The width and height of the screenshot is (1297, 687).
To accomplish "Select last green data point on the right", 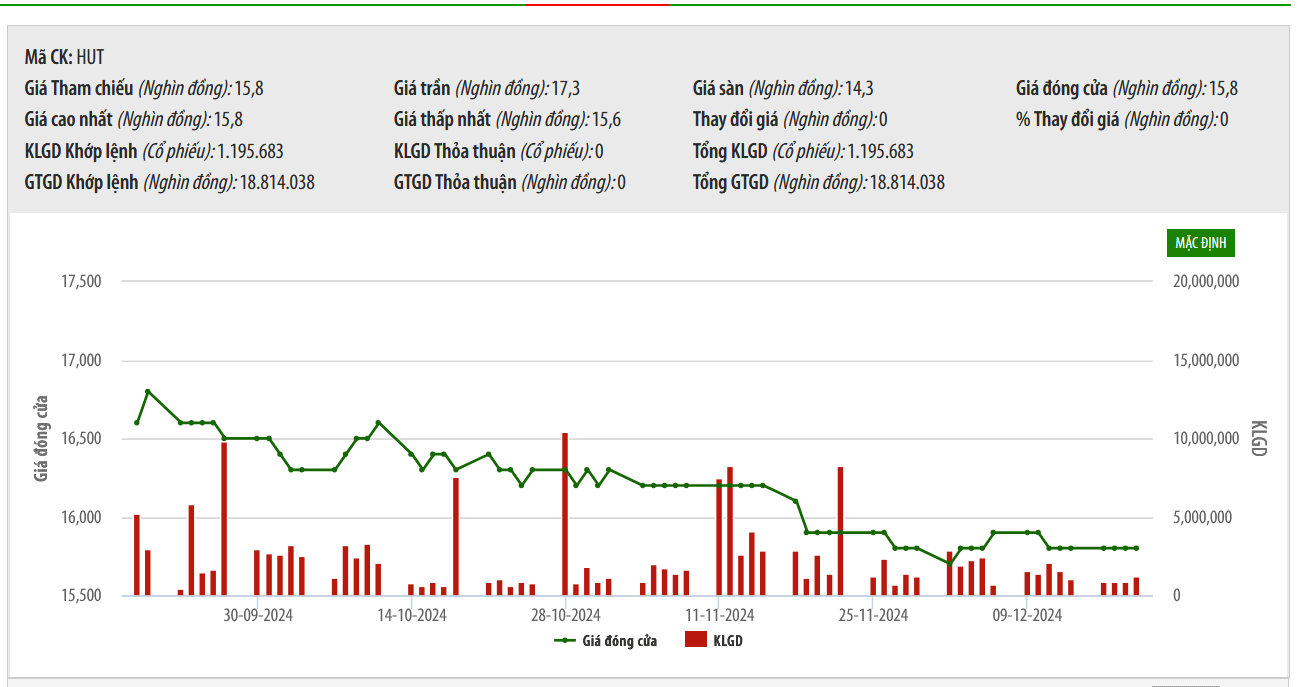I will pos(1137,548).
